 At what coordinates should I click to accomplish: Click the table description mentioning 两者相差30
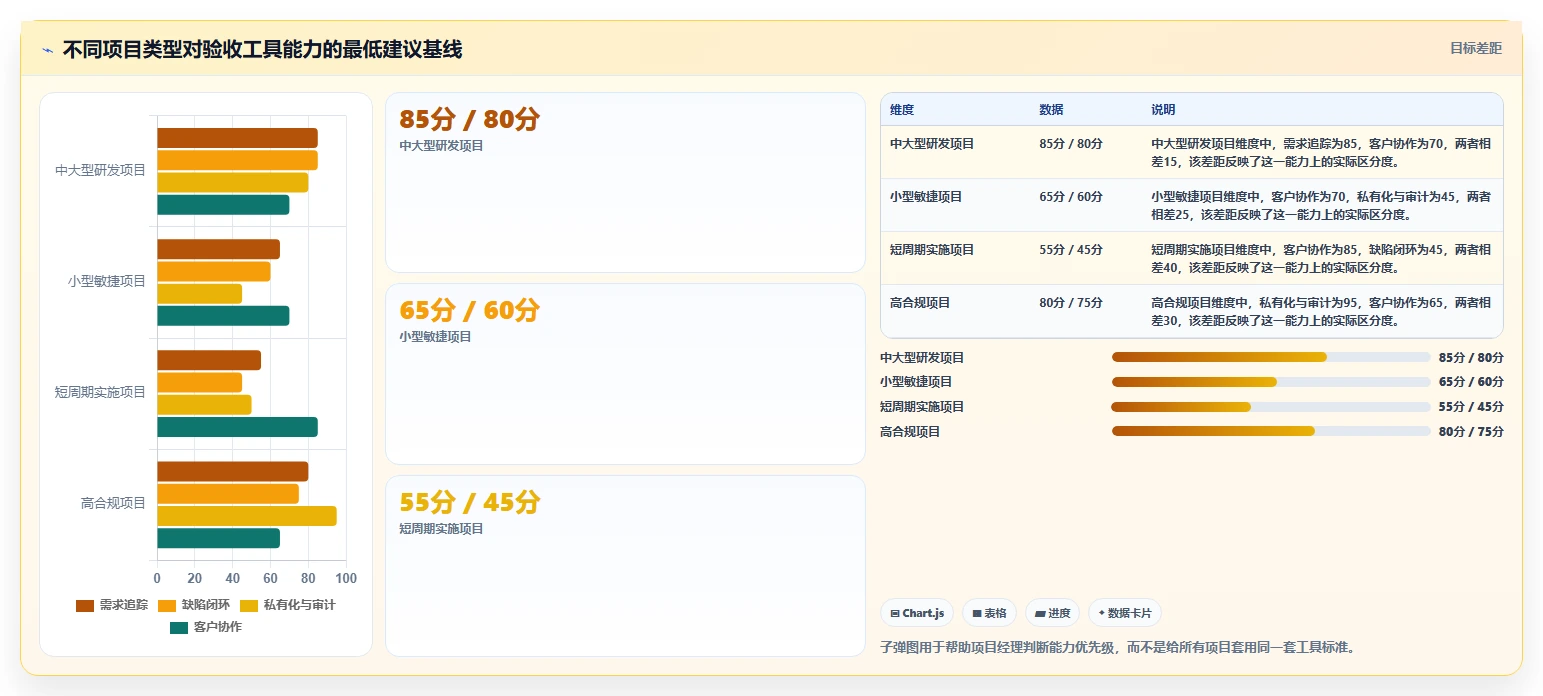point(1321,311)
